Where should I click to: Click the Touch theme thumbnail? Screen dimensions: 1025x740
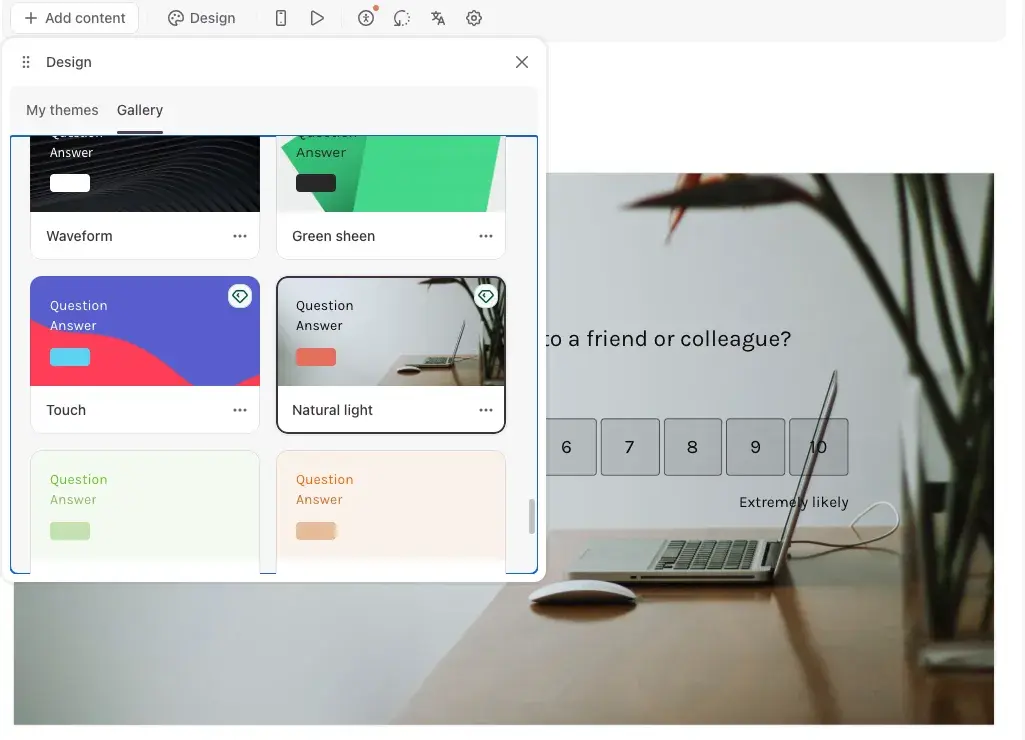(144, 330)
